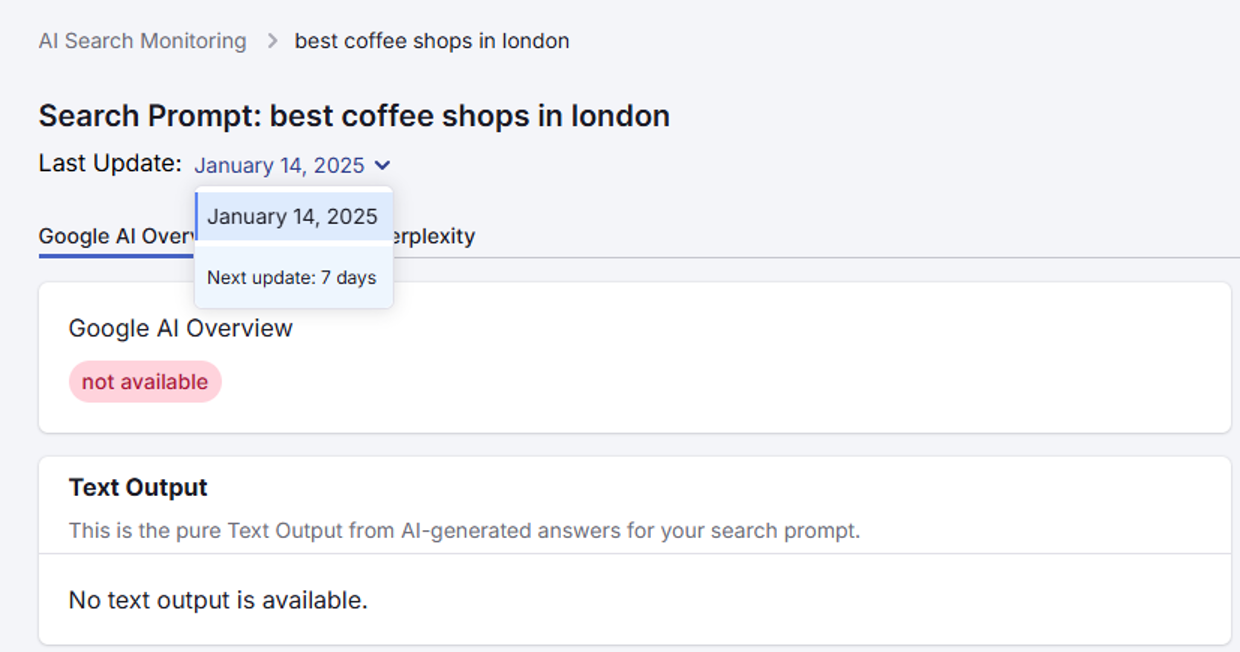The height and width of the screenshot is (652, 1240).
Task: Click the 'Next update: 7 days' entry
Action: click(x=292, y=277)
